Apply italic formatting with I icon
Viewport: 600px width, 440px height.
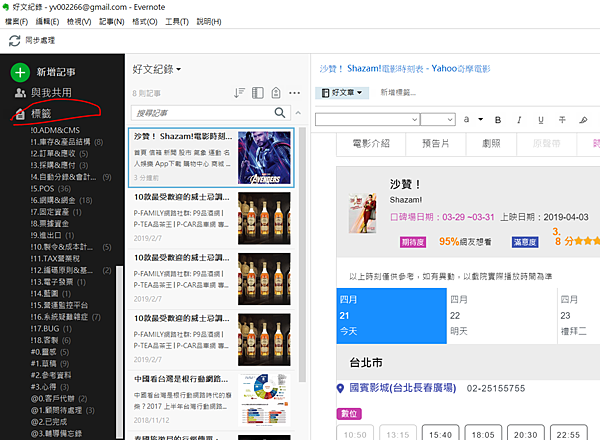(519, 120)
